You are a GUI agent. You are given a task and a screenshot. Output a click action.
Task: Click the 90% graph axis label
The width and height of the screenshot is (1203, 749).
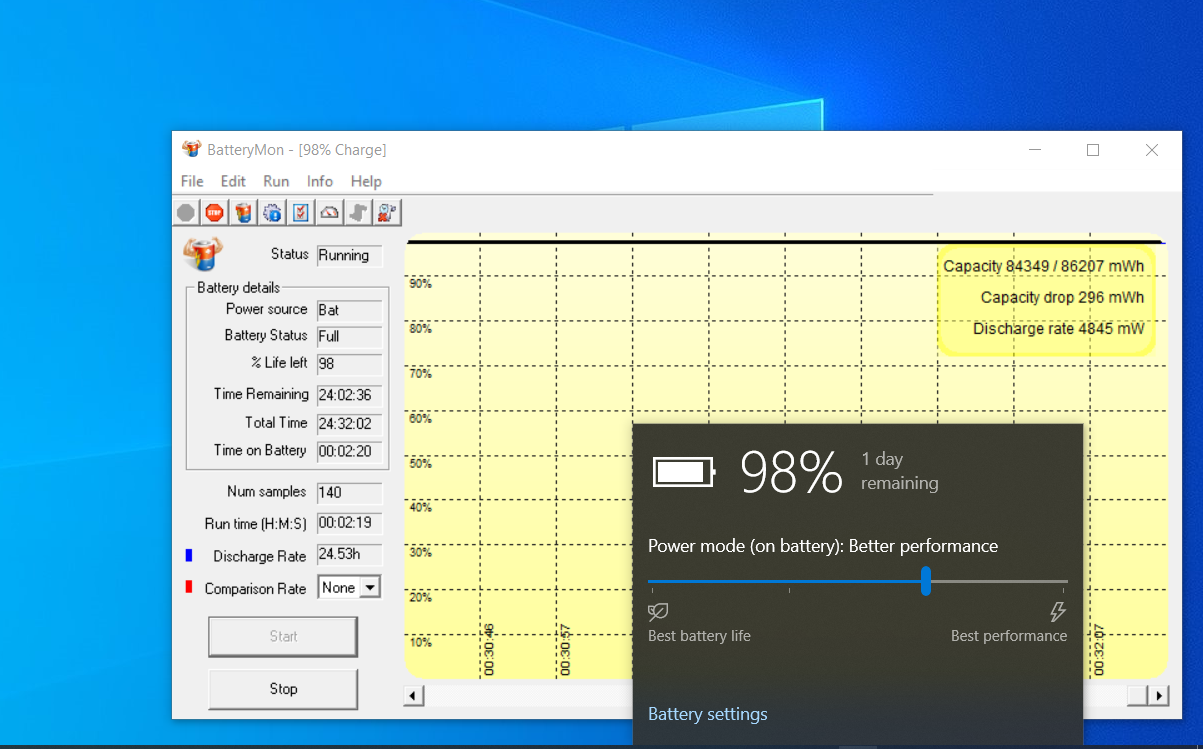[420, 284]
